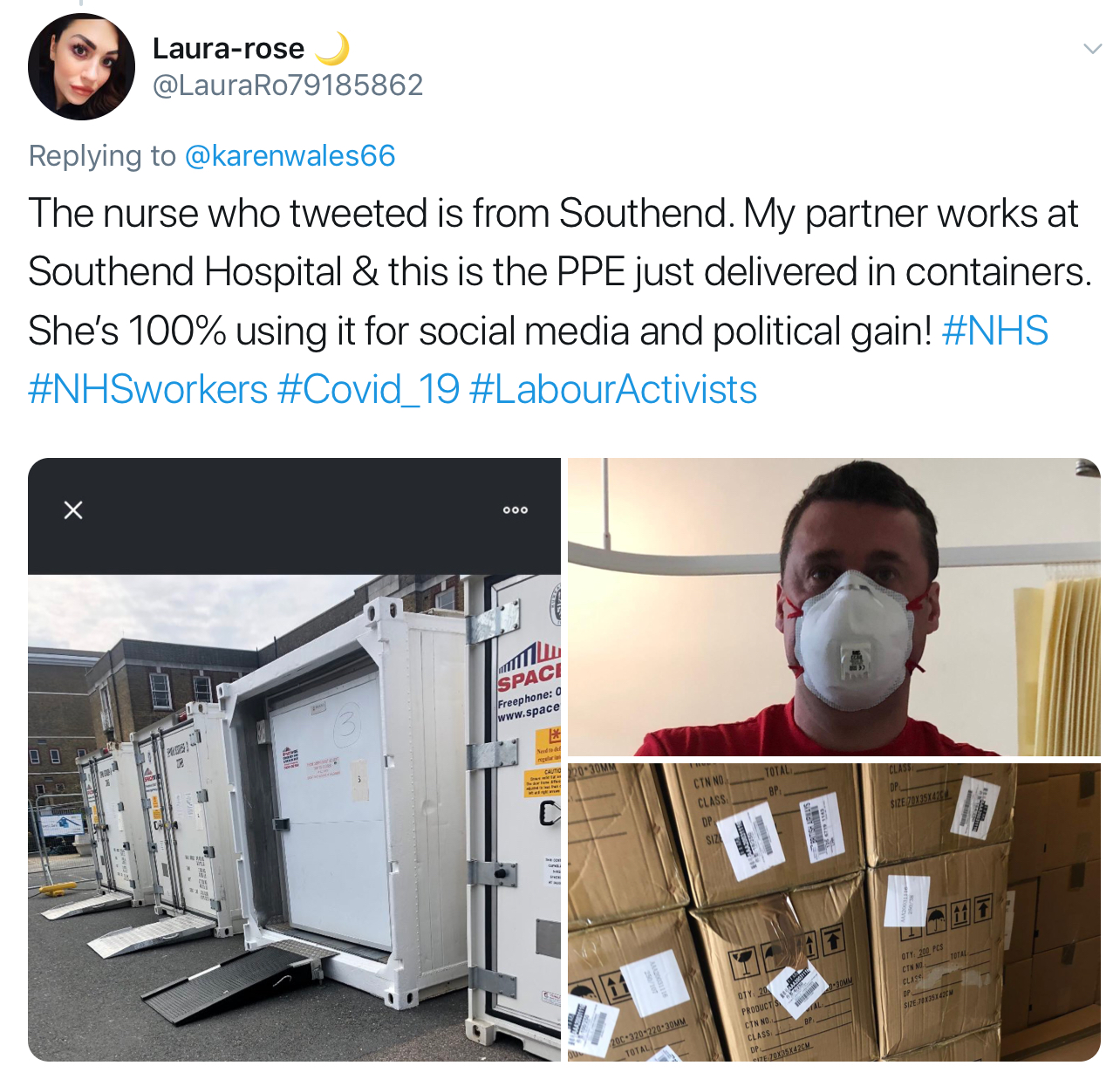Visit the @karenwales66 profile mention
Image resolution: width=1120 pixels, height=1086 pixels.
[x=290, y=155]
